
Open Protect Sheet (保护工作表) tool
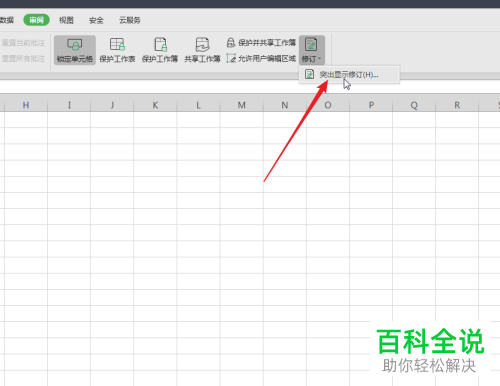[117, 50]
